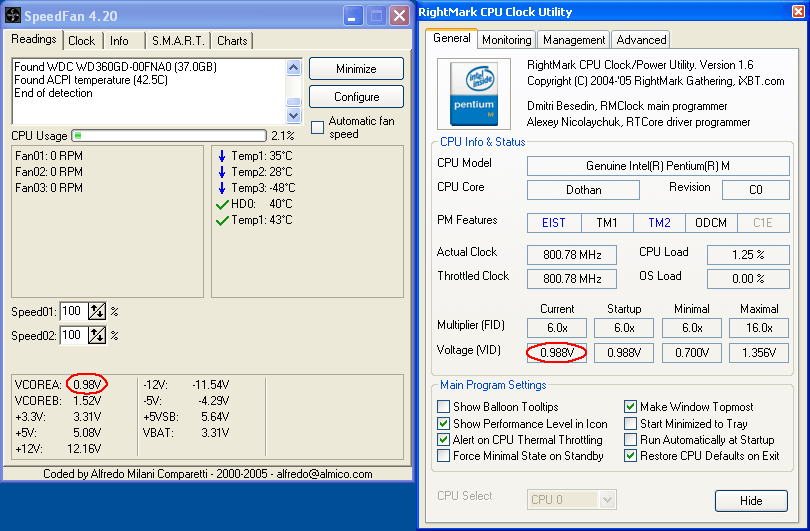Screen dimensions: 810x531
Task: Click the SpeedFan fan icon in title bar
Action: coord(13,15)
